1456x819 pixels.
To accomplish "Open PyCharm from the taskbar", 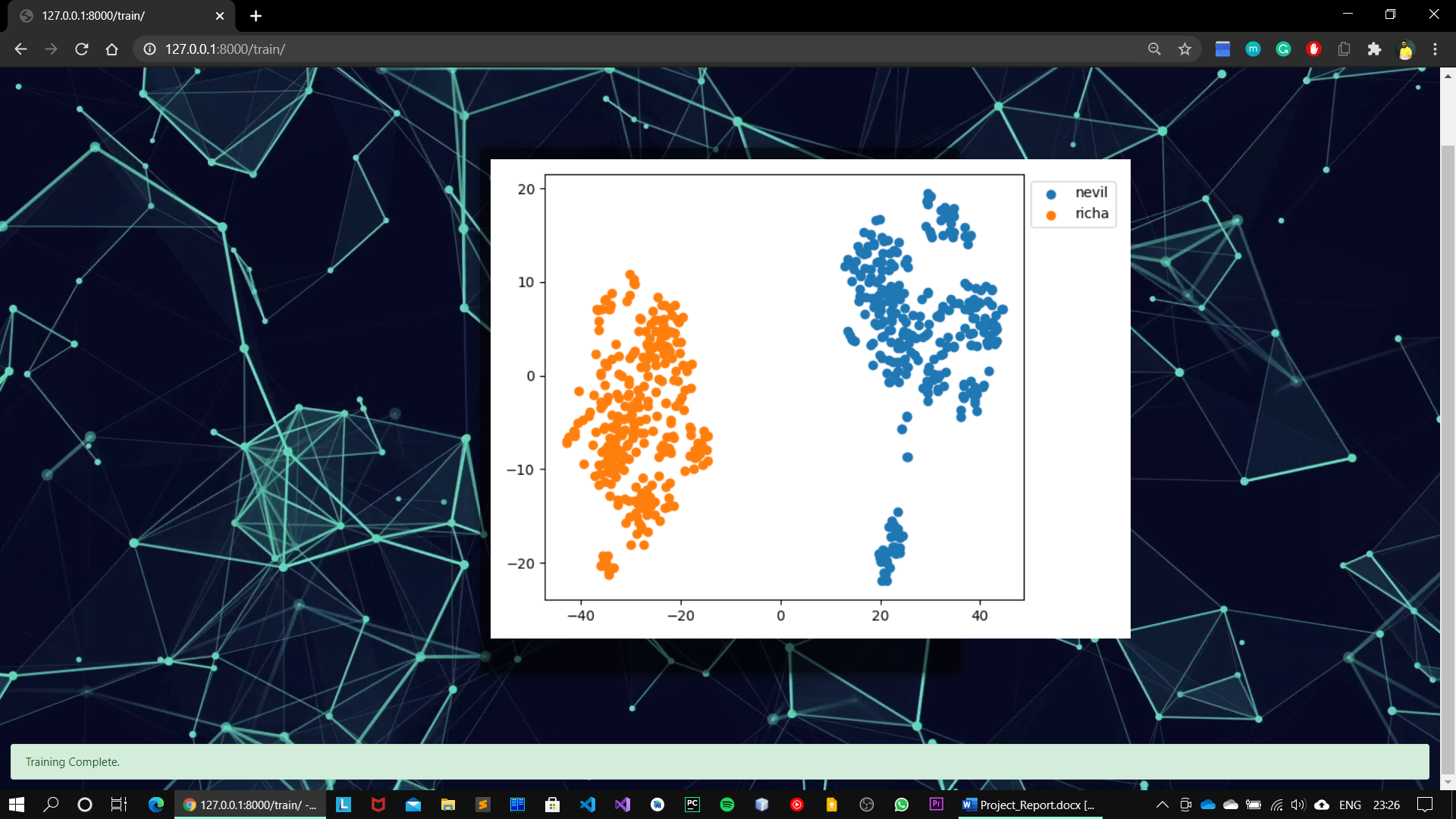I will (692, 805).
